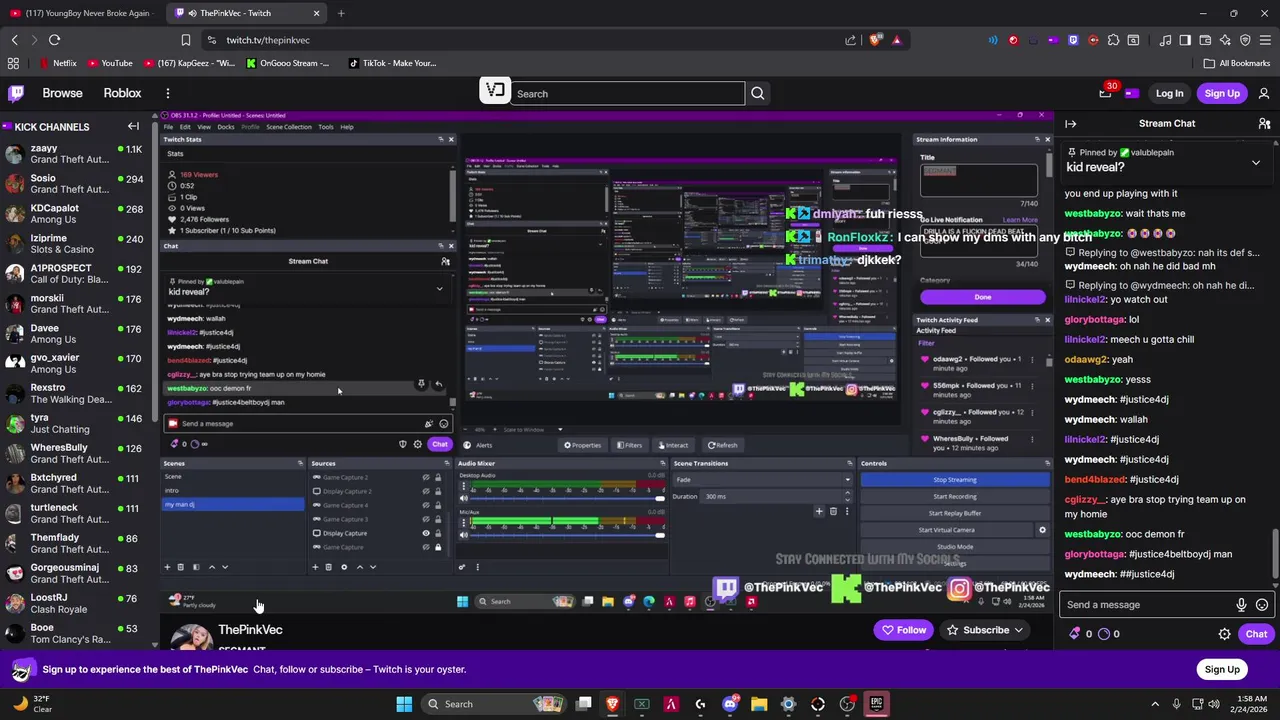
Task: Toggle lock on Game Capture 2 source
Action: [x=437, y=477]
